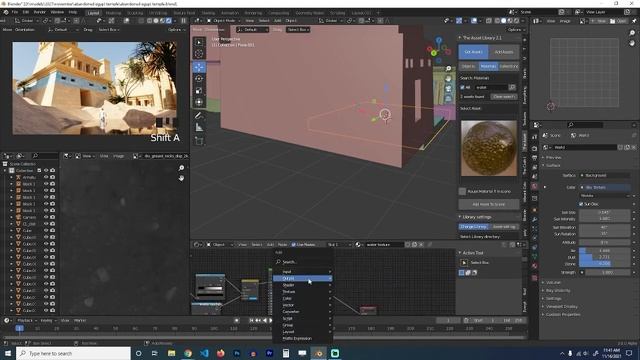Adjust the Air density slider
640x360 pixels.
pyautogui.click(x=605, y=251)
